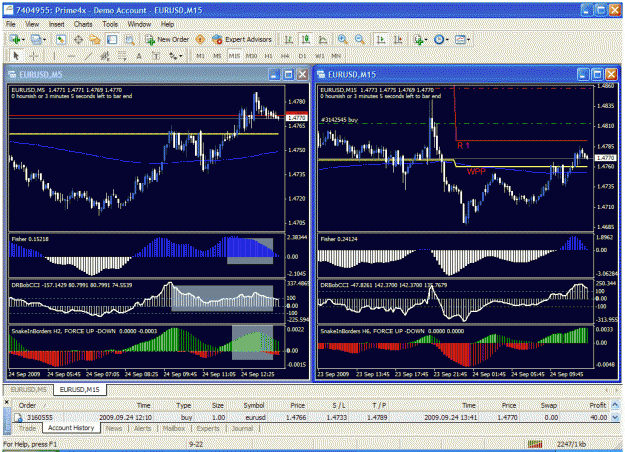Switch timeframe to D1
This screenshot has width=625, height=452.
click(x=302, y=56)
